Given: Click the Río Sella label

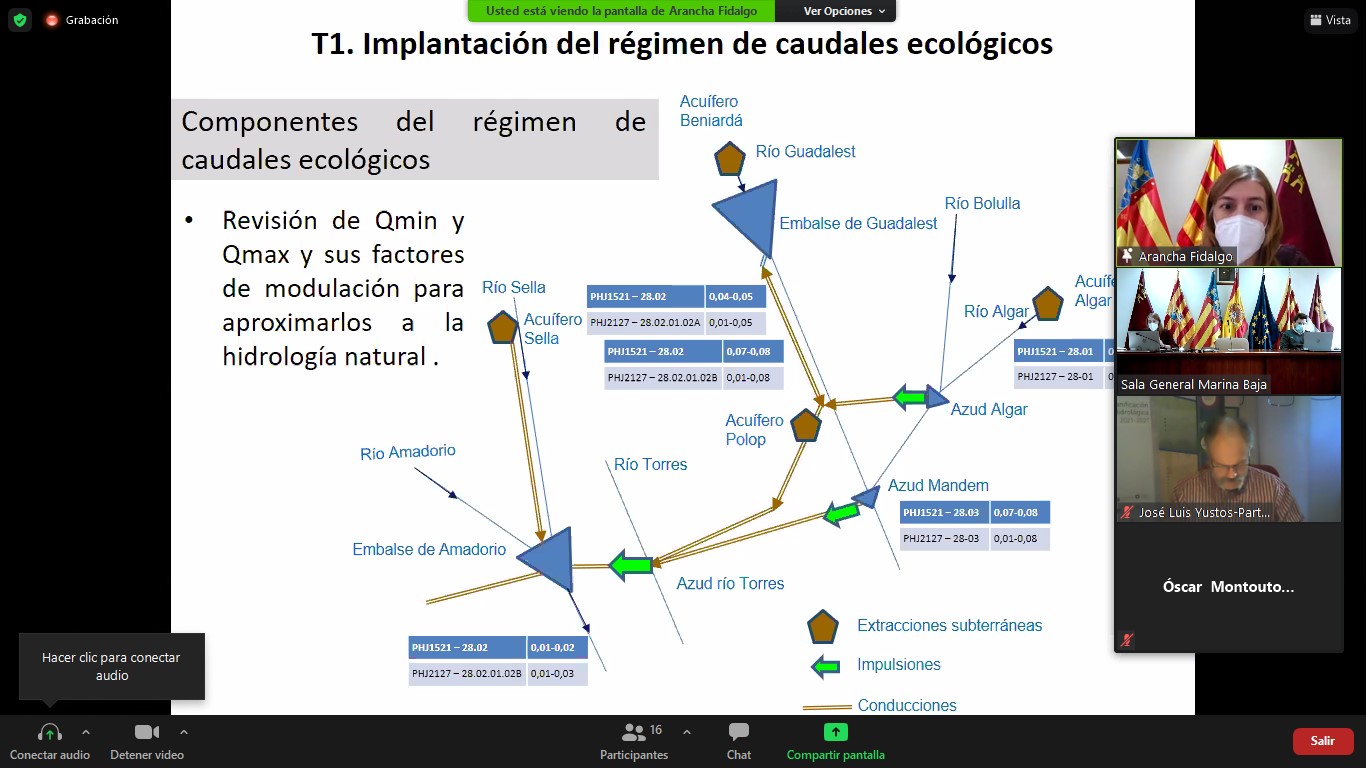Looking at the screenshot, I should point(514,288).
